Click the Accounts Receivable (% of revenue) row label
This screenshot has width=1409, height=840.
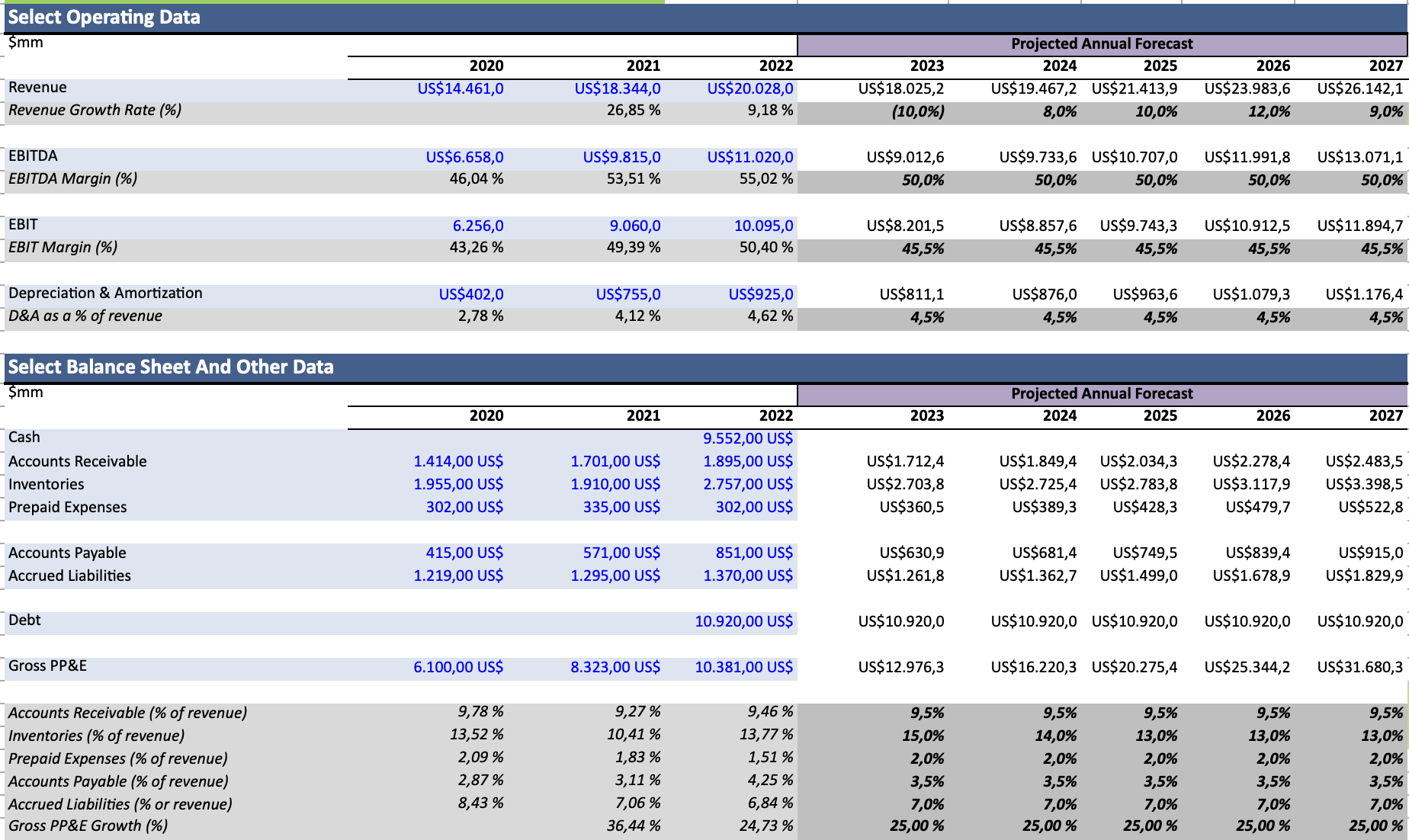click(x=127, y=713)
